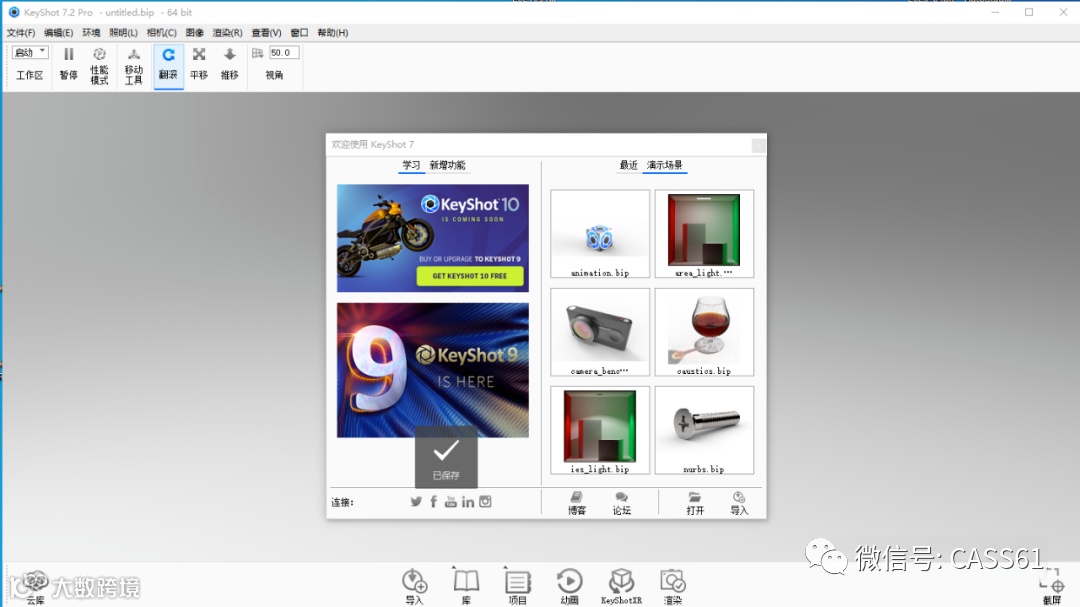The width and height of the screenshot is (1080, 607).
Task: Activate the Pan camera tool
Action: [x=199, y=63]
